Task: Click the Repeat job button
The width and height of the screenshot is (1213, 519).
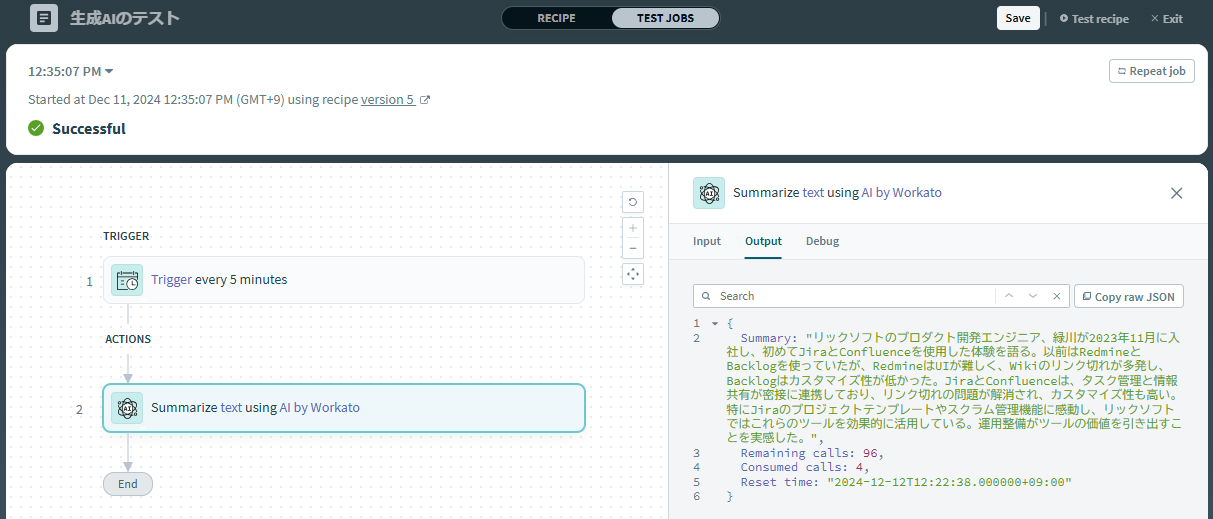Action: pyautogui.click(x=1151, y=71)
